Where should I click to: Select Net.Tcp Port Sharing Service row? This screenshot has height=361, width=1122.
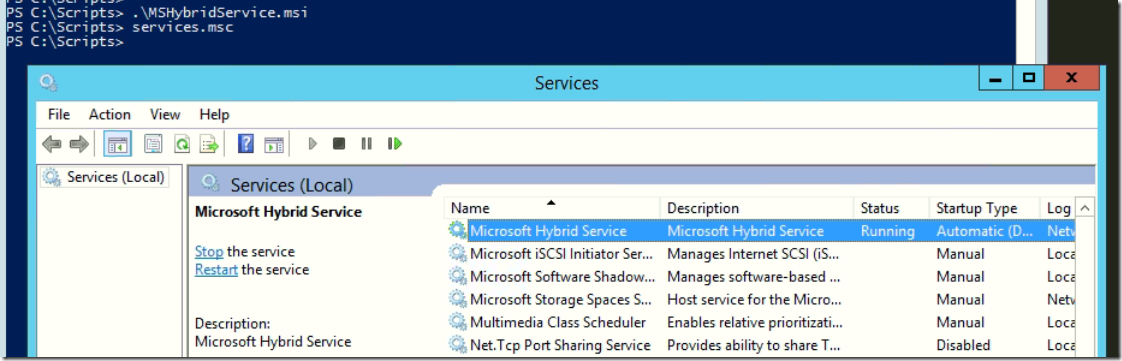click(x=760, y=345)
